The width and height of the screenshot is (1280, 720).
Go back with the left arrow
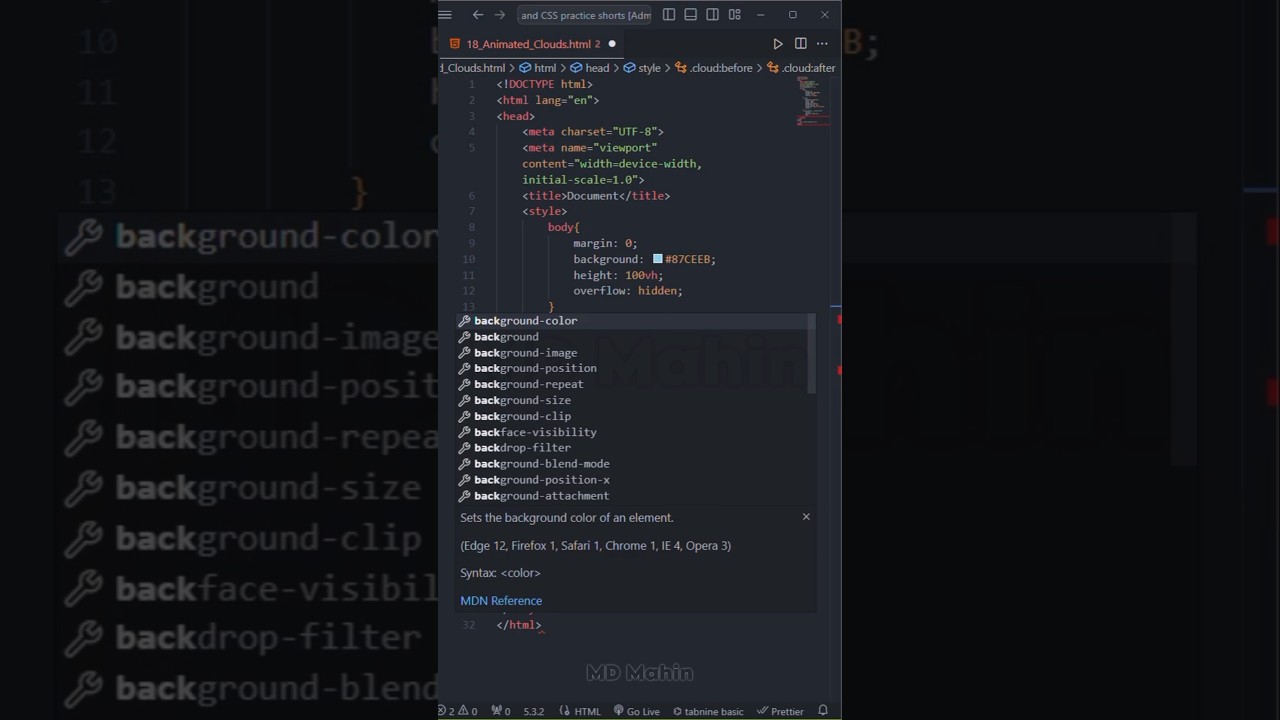(x=478, y=15)
